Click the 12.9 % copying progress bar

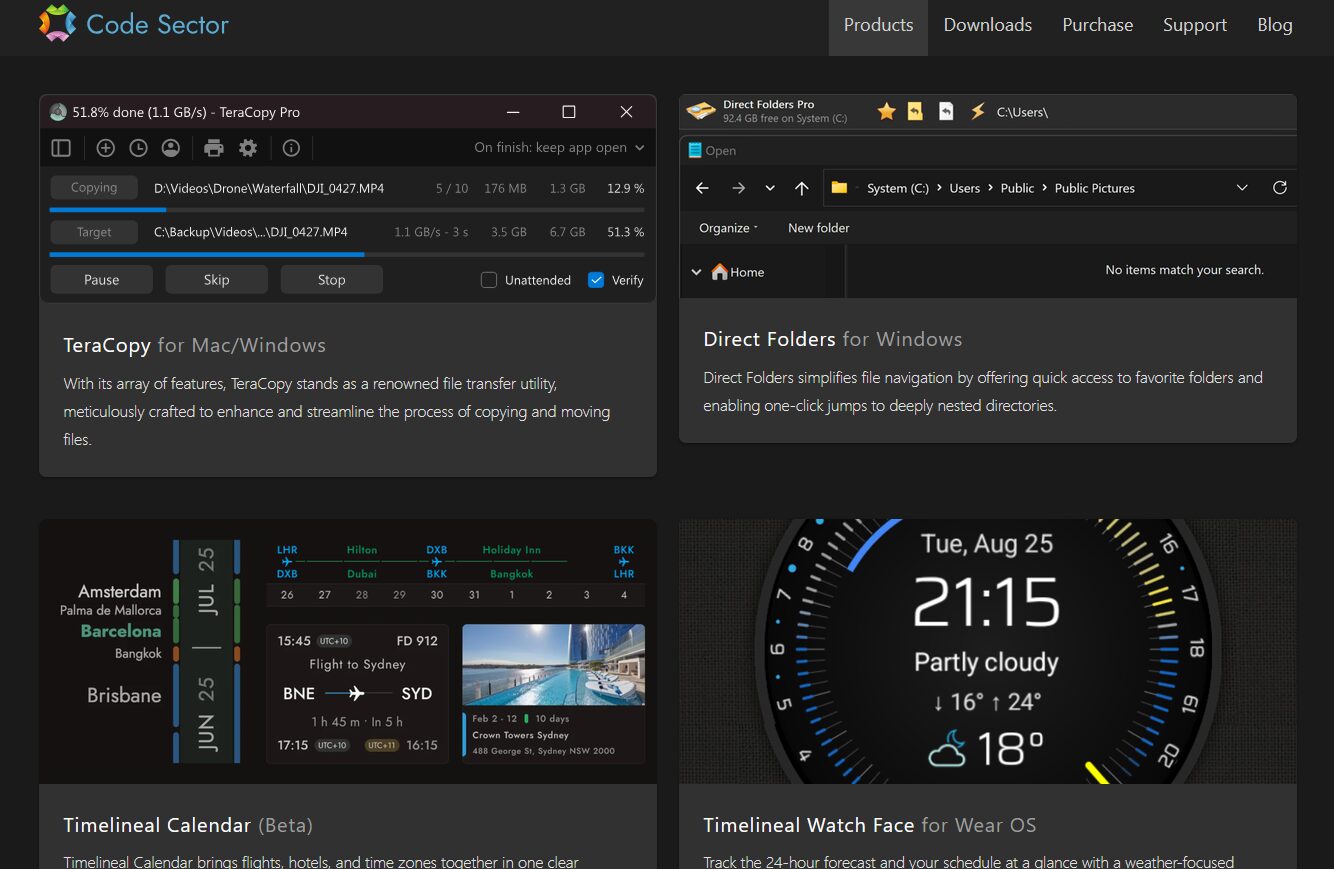347,210
